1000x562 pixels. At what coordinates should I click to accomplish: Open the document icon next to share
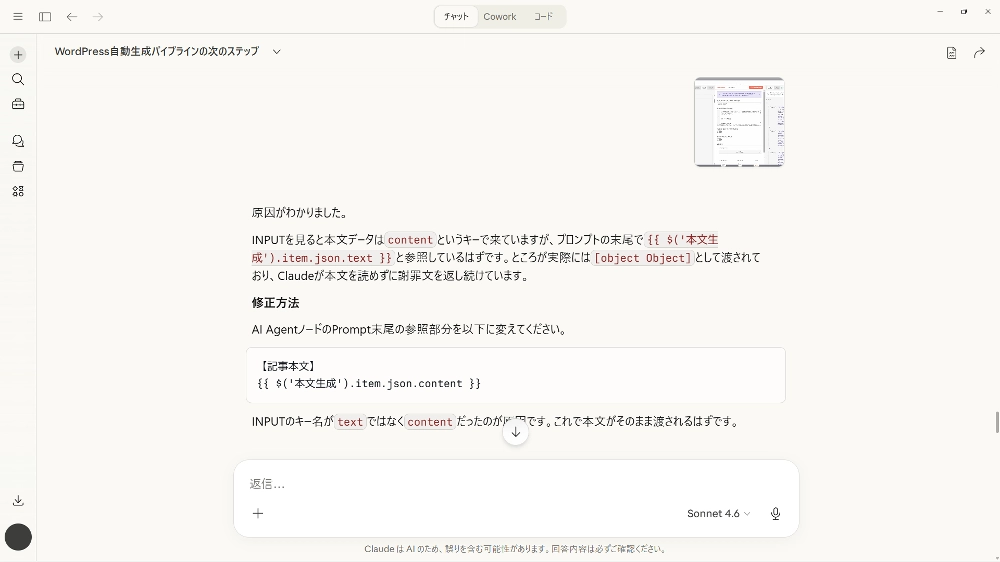[x=951, y=53]
